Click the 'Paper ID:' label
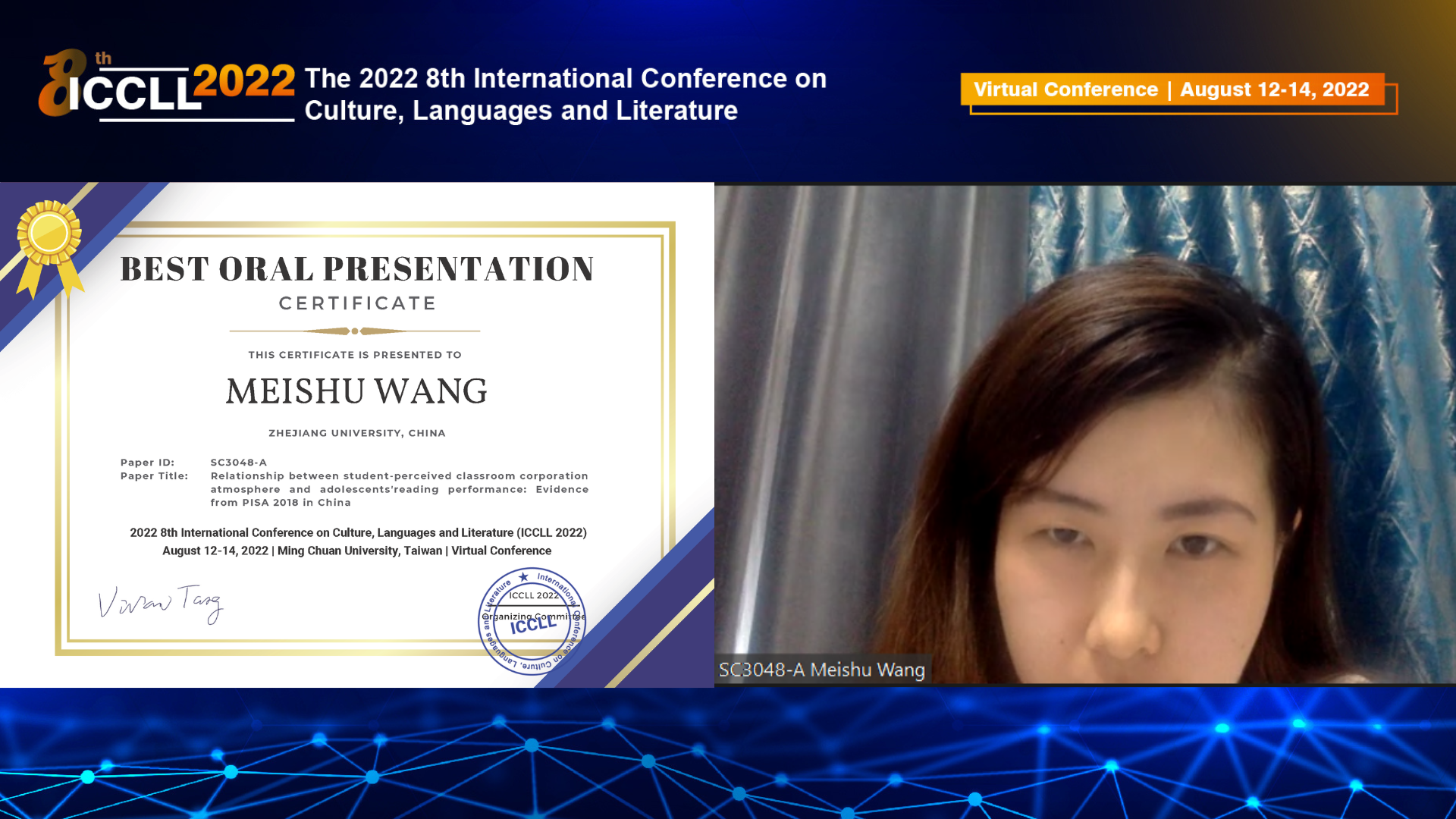This screenshot has height=819, width=1456. 147,463
